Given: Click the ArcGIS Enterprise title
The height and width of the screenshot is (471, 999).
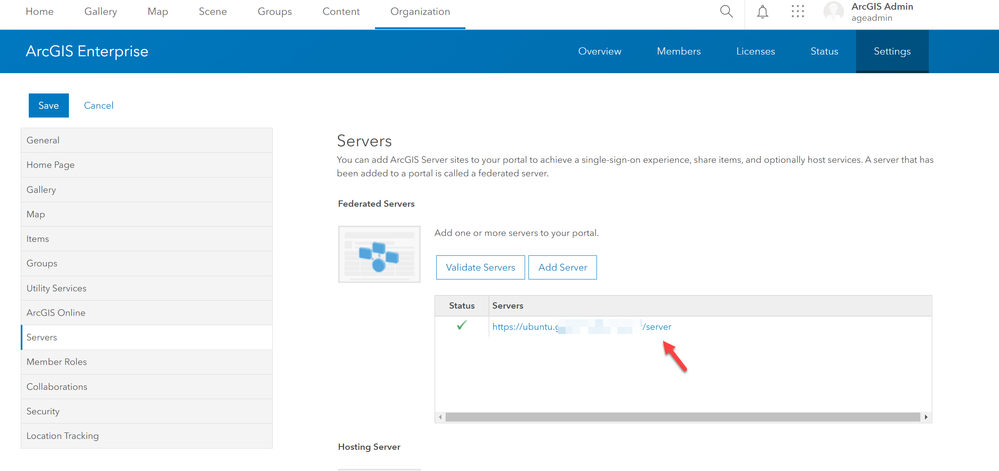Looking at the screenshot, I should tap(87, 52).
